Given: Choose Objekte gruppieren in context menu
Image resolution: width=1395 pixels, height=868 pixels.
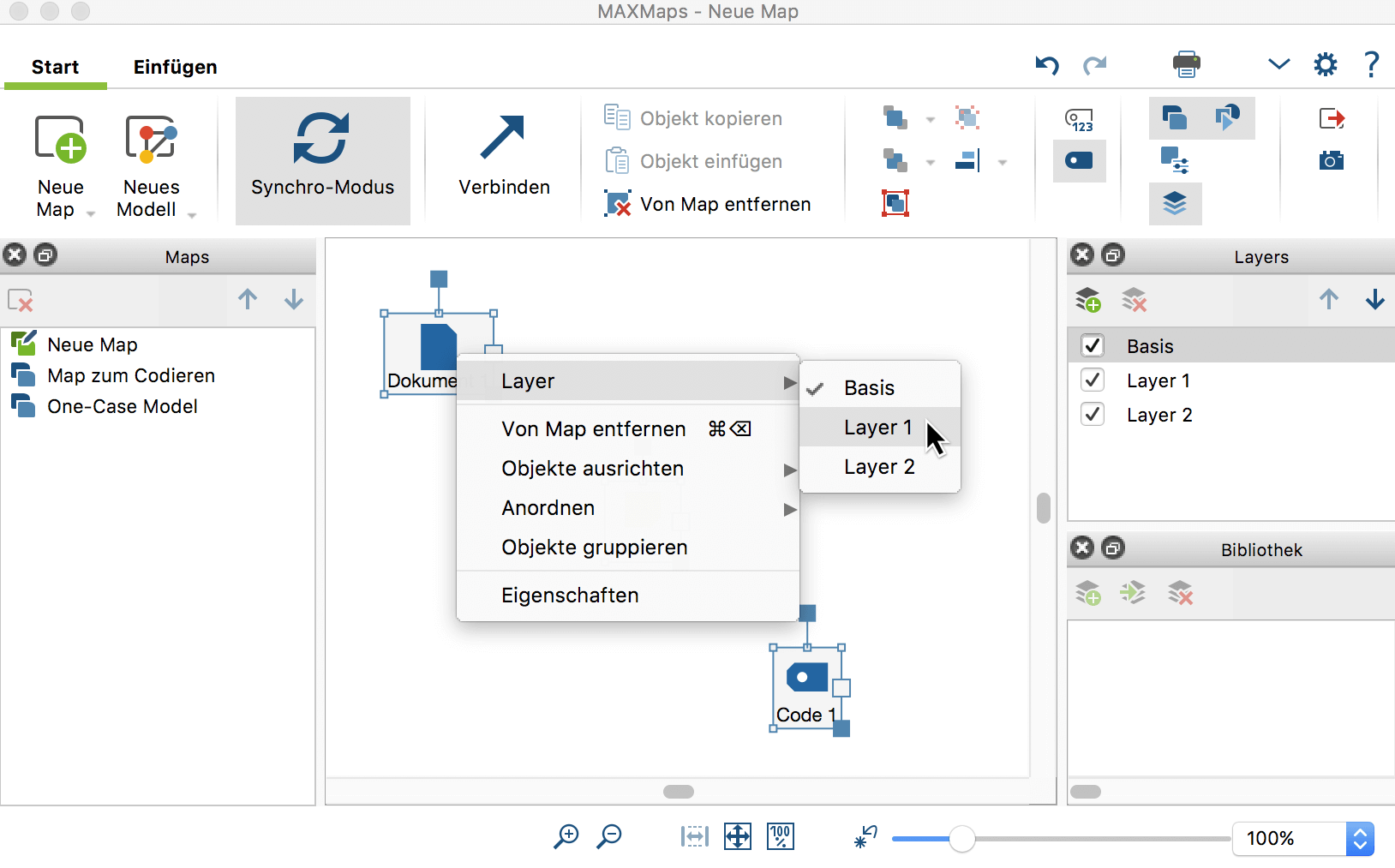Looking at the screenshot, I should pos(628,548).
